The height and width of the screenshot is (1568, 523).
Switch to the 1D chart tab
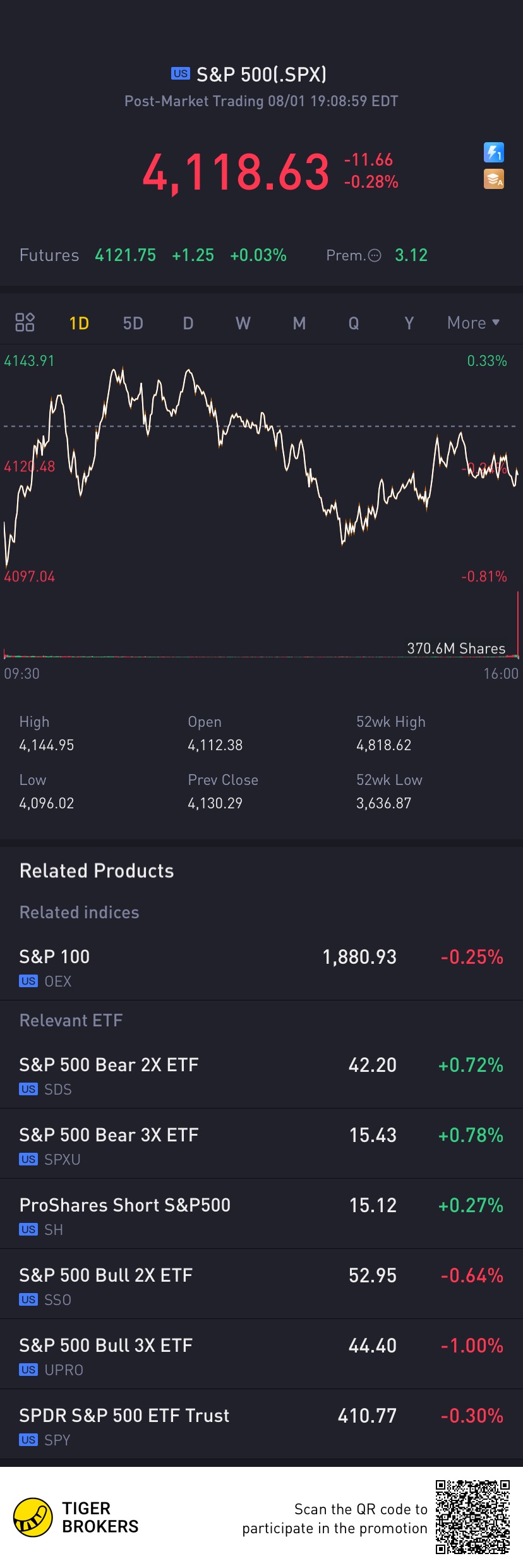pyautogui.click(x=79, y=324)
